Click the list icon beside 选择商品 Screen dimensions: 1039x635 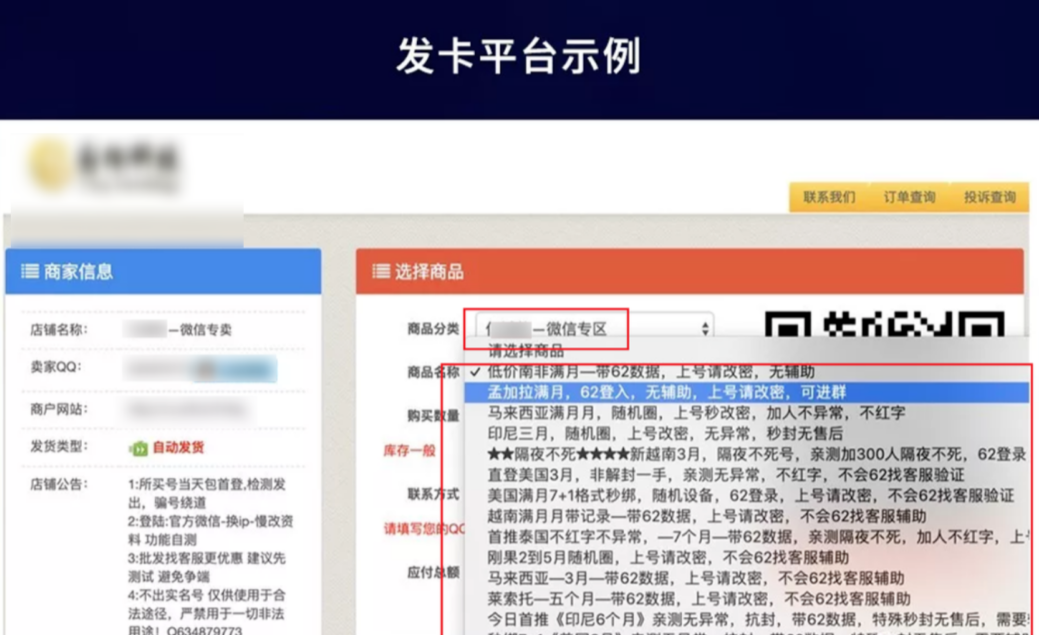point(381,272)
